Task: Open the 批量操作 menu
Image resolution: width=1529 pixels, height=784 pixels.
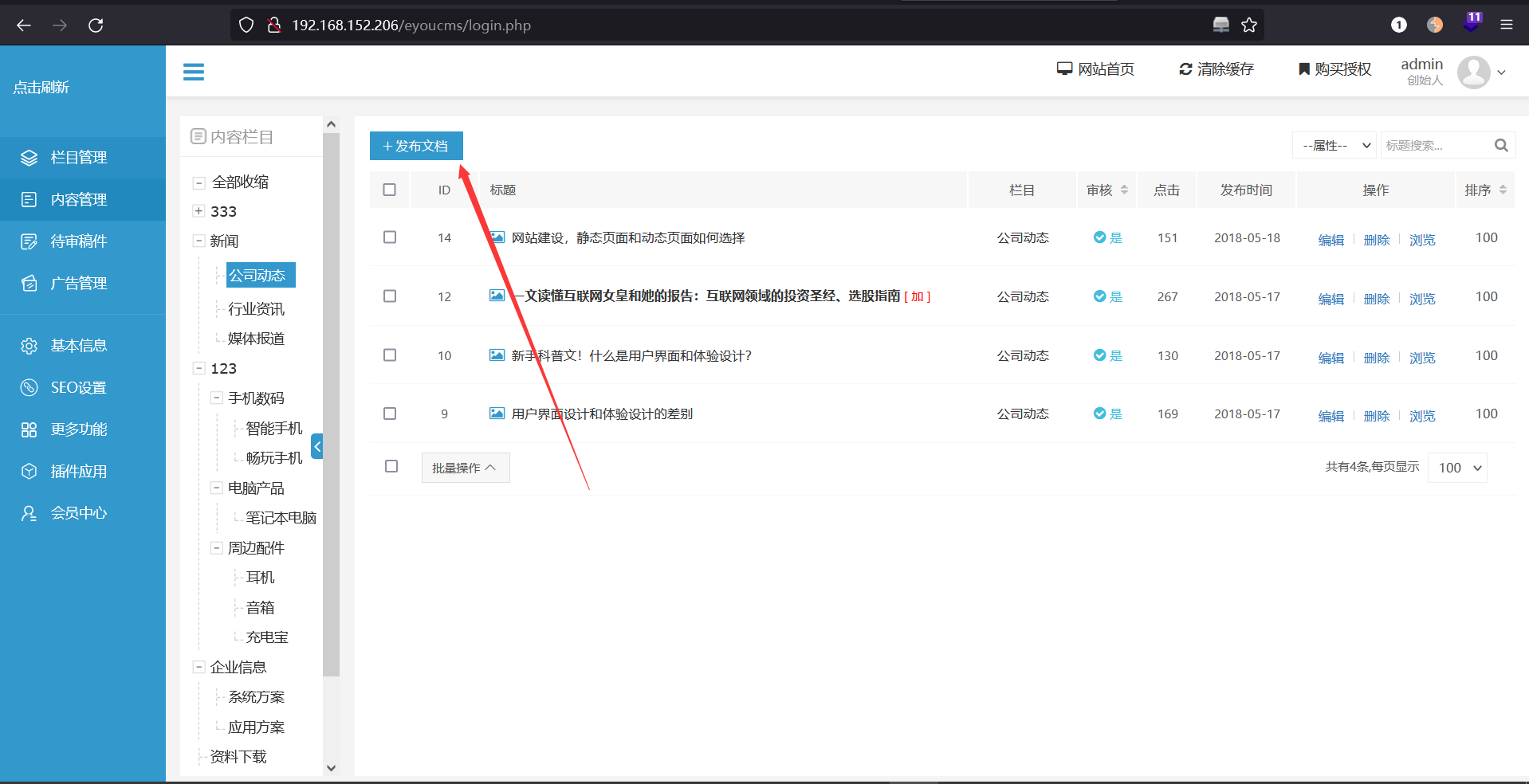Action: [466, 468]
